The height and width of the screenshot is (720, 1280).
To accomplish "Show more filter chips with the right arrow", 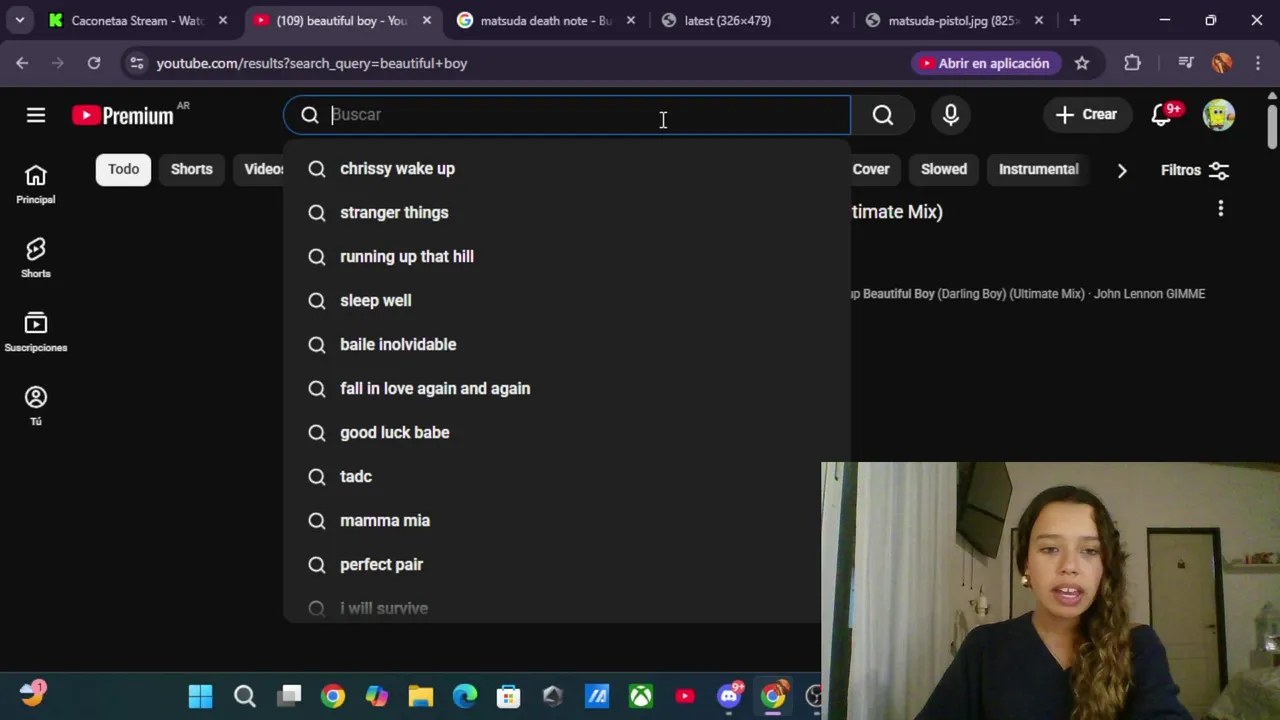I will (1122, 170).
